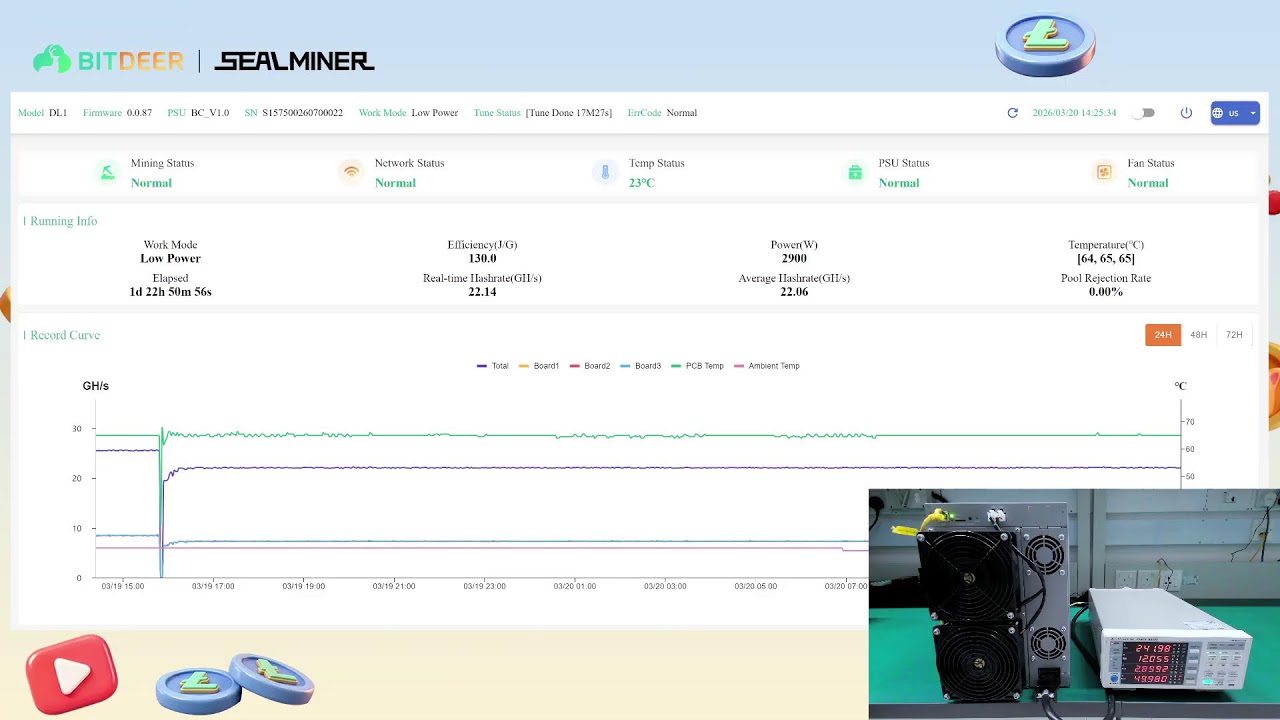Open the US language dropdown
Screen dimensions: 1280x720
click(1235, 113)
